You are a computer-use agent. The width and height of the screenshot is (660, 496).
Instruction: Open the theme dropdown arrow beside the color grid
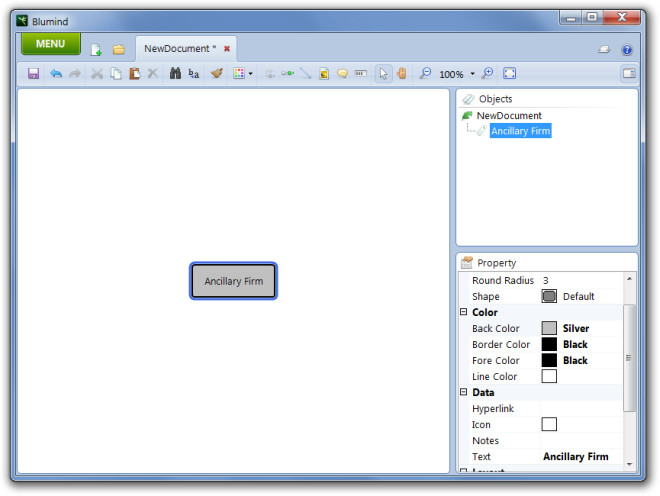point(251,74)
